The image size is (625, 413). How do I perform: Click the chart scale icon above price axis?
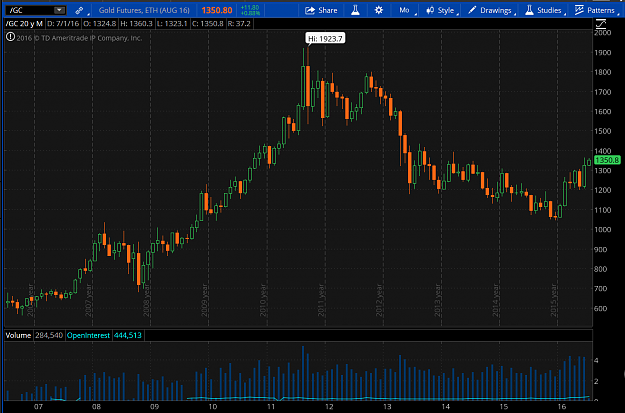[x=601, y=24]
